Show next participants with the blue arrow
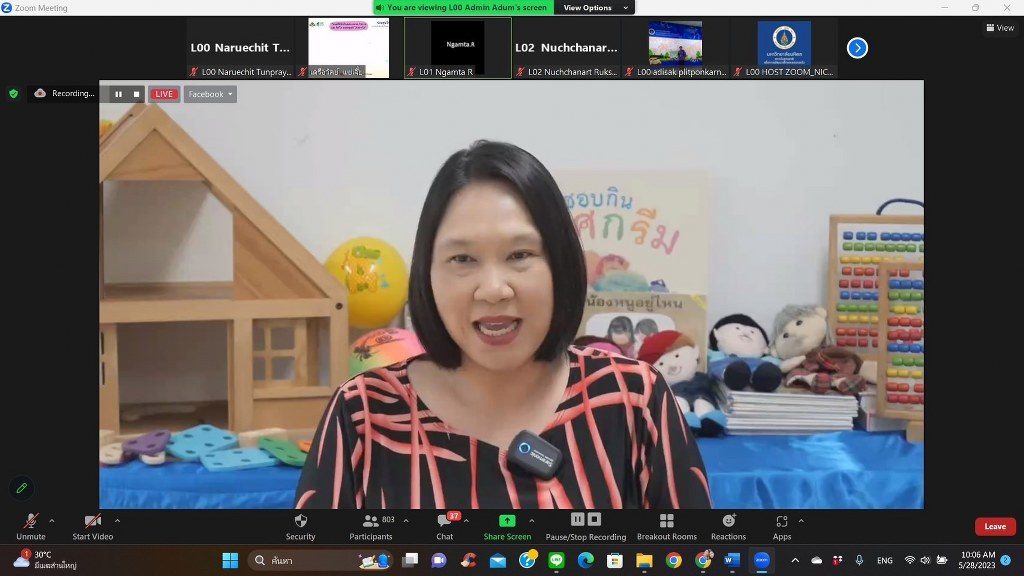 857,47
